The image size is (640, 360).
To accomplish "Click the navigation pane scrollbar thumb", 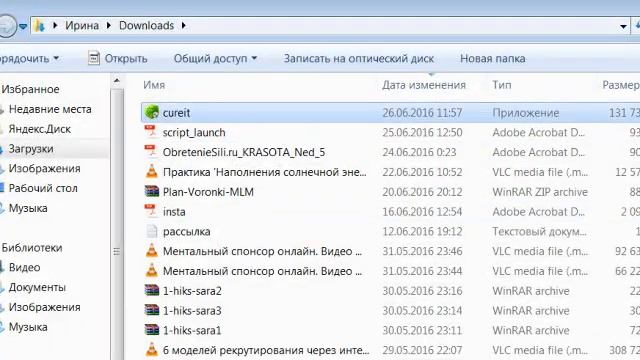I will [117, 251].
